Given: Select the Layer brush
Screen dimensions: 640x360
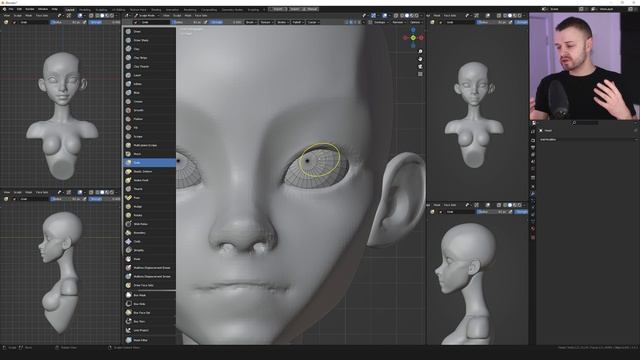Looking at the screenshot, I should click(x=149, y=76).
